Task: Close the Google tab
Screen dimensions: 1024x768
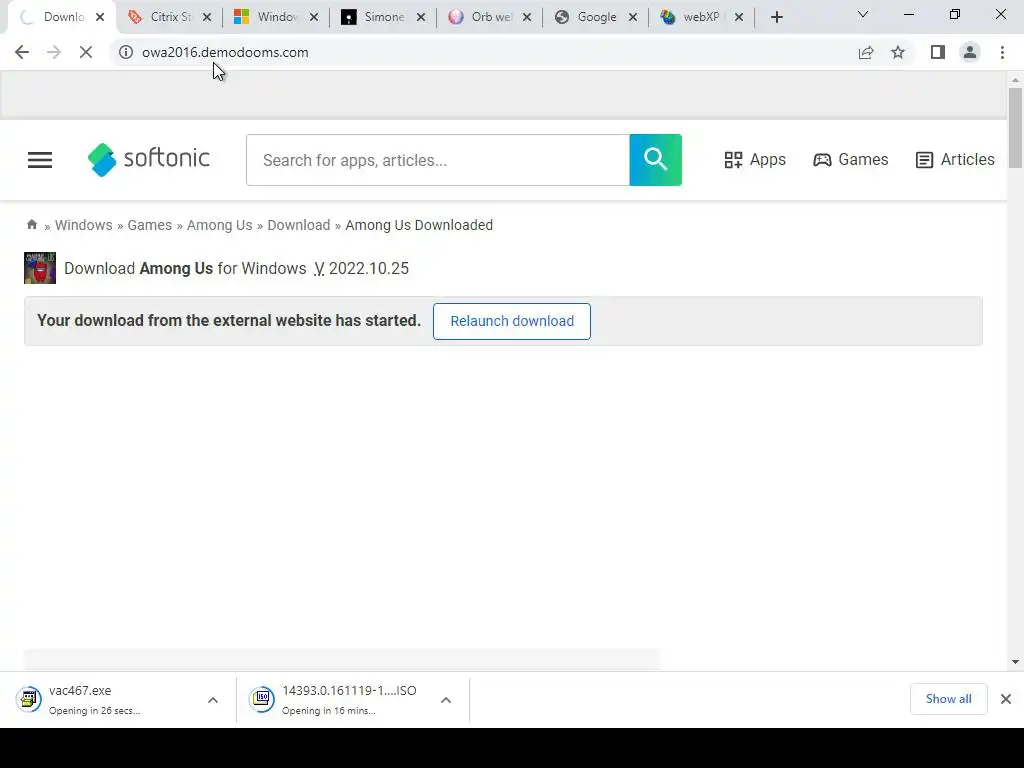Action: (633, 18)
